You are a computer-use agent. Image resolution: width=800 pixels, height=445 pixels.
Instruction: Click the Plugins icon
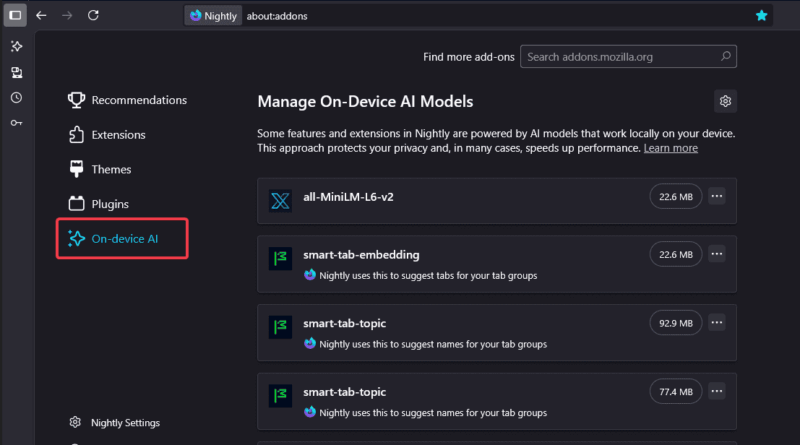click(x=77, y=204)
